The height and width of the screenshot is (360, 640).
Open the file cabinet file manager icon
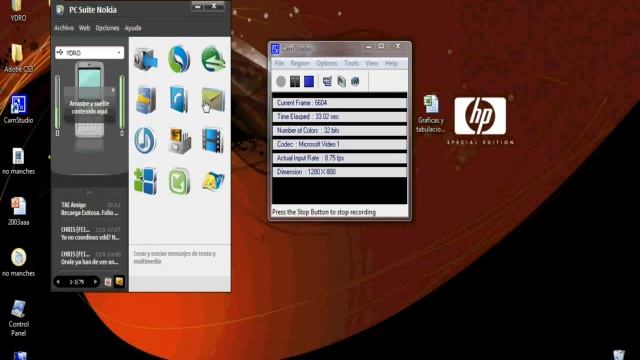pos(146,100)
